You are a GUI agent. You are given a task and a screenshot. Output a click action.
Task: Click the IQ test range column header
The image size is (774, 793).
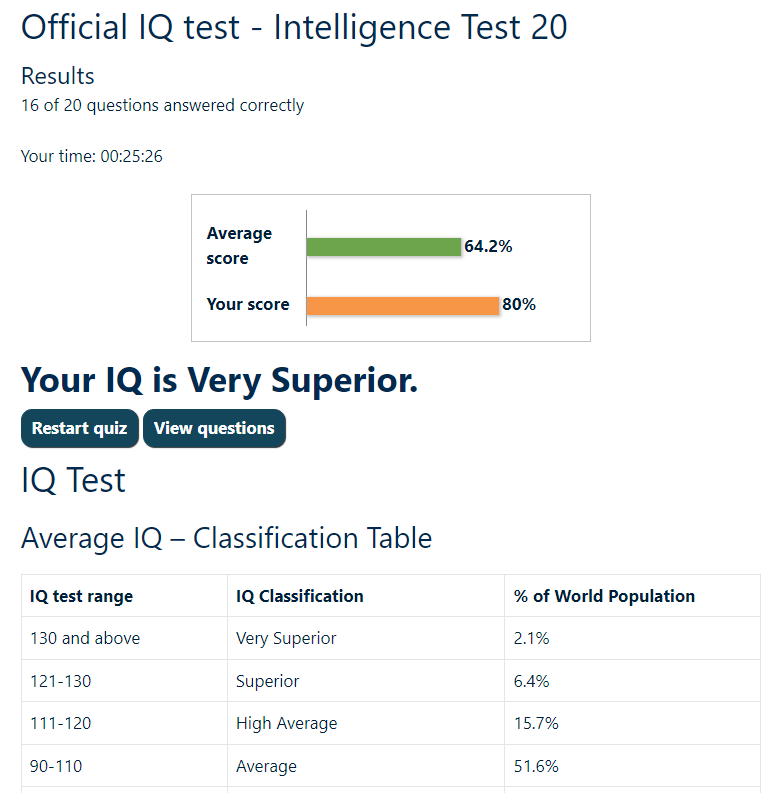coord(81,596)
